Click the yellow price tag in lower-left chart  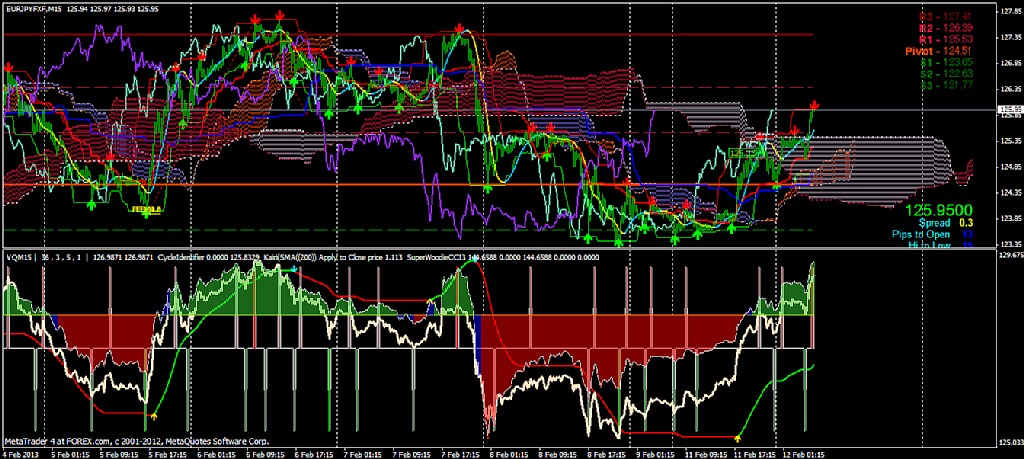click(x=146, y=211)
